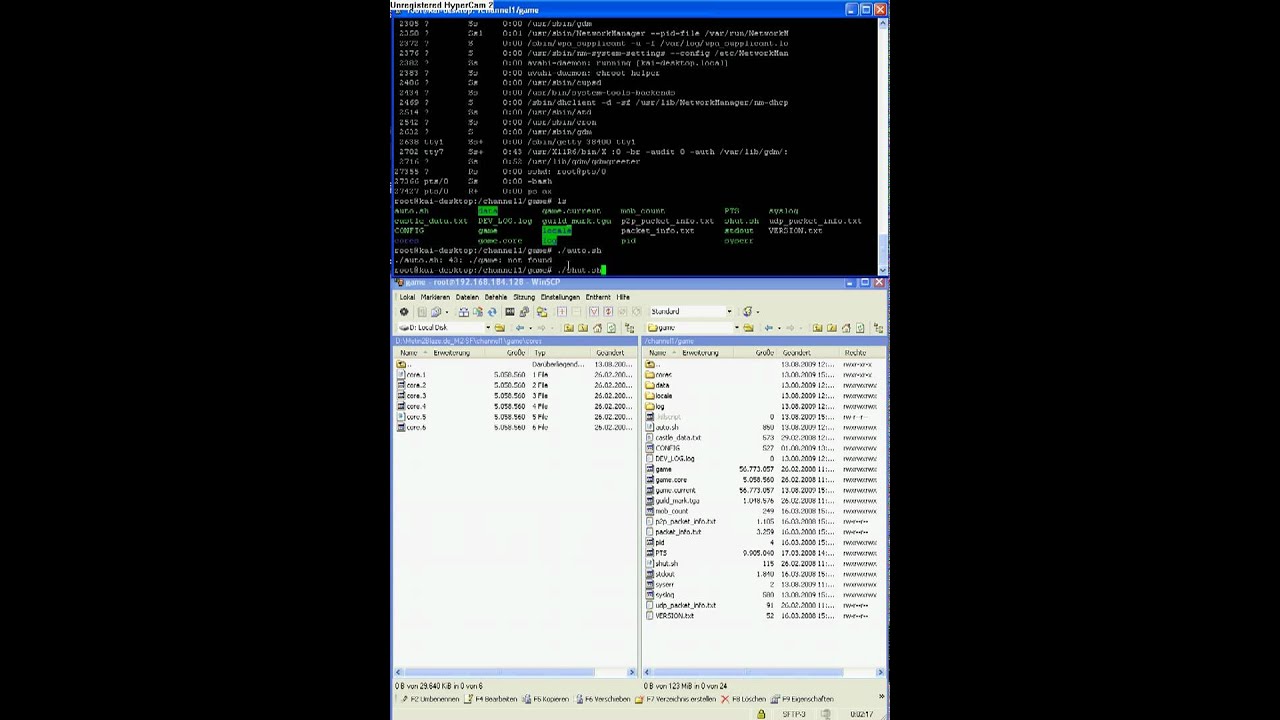Click the open folder icon beside remote 'game' dropdown
This screenshot has width=1280, height=720.
(747, 328)
